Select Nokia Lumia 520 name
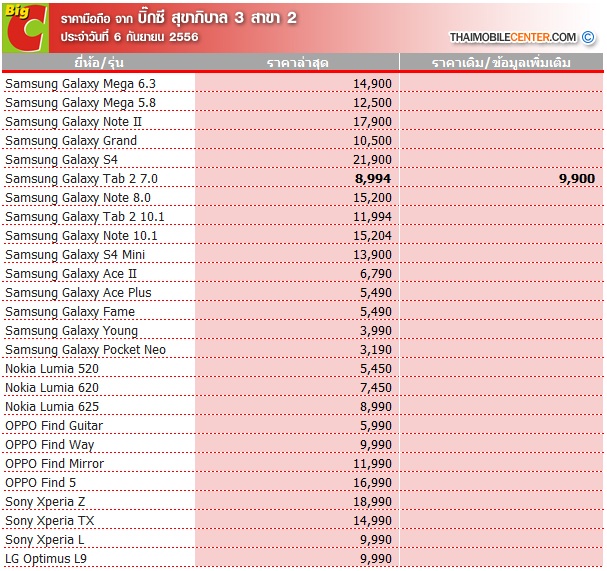The width and height of the screenshot is (607, 571). click(52, 368)
